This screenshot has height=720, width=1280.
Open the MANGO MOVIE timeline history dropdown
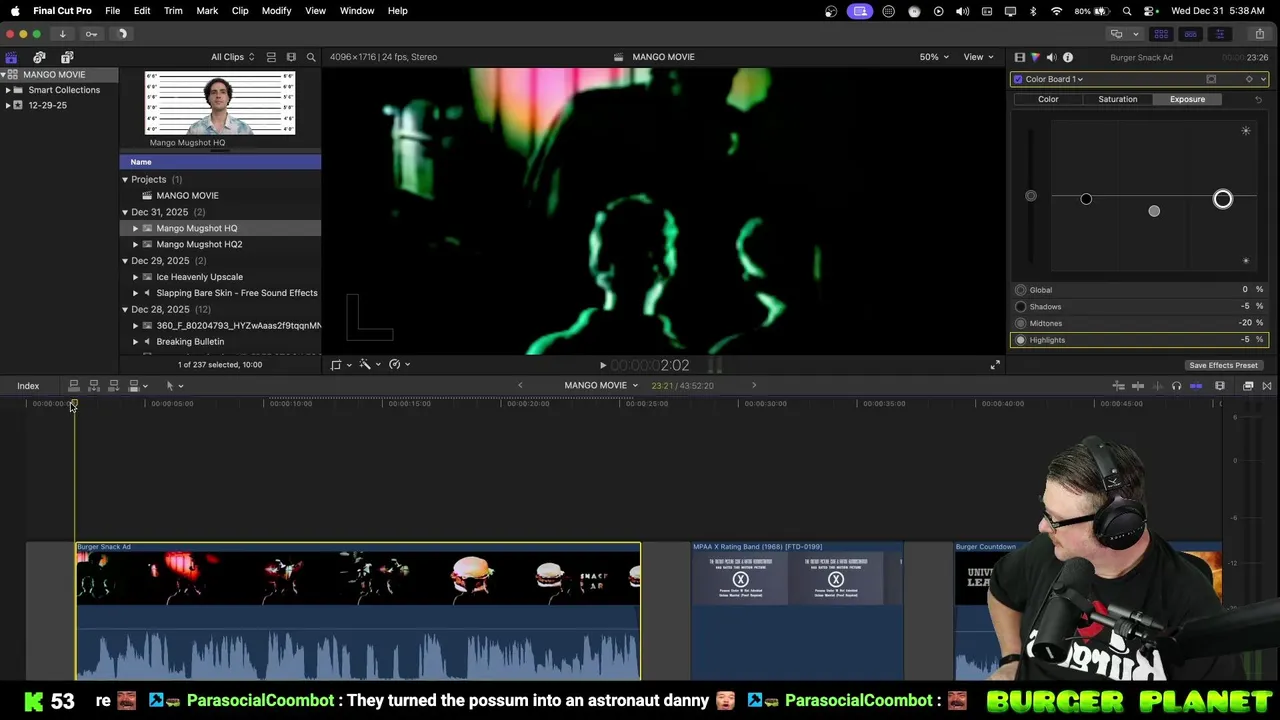point(601,386)
